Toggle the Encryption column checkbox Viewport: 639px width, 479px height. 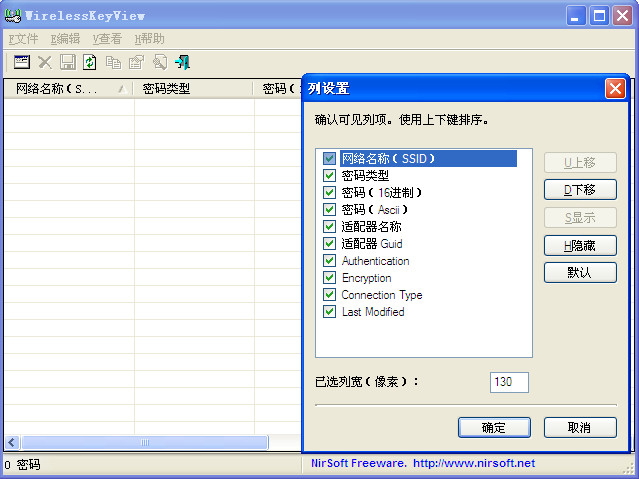point(329,278)
